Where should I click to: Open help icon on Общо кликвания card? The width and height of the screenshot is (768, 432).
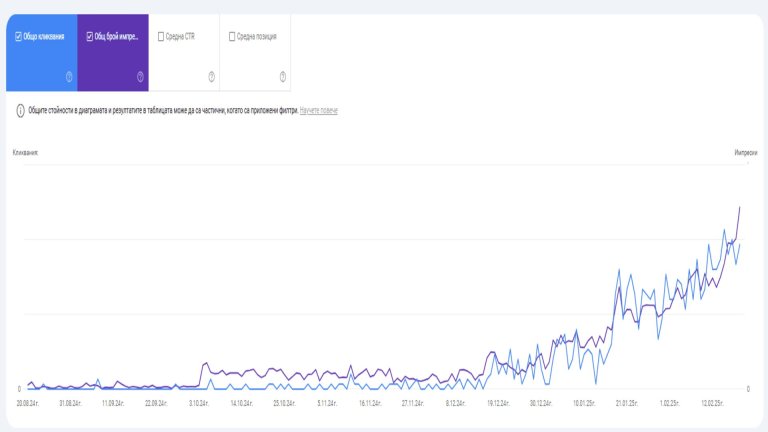69,76
